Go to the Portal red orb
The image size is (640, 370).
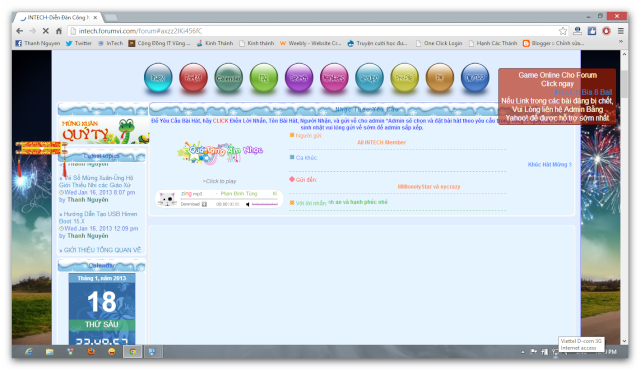tap(193, 77)
